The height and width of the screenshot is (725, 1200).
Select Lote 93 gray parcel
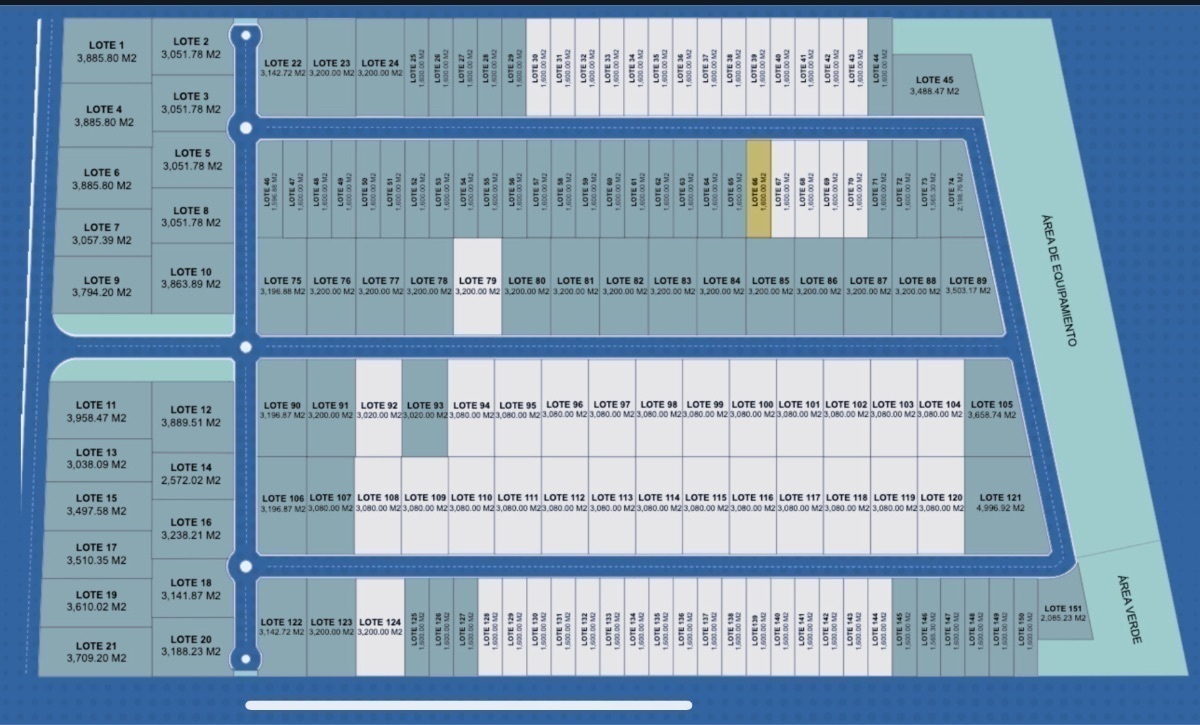[x=425, y=410]
